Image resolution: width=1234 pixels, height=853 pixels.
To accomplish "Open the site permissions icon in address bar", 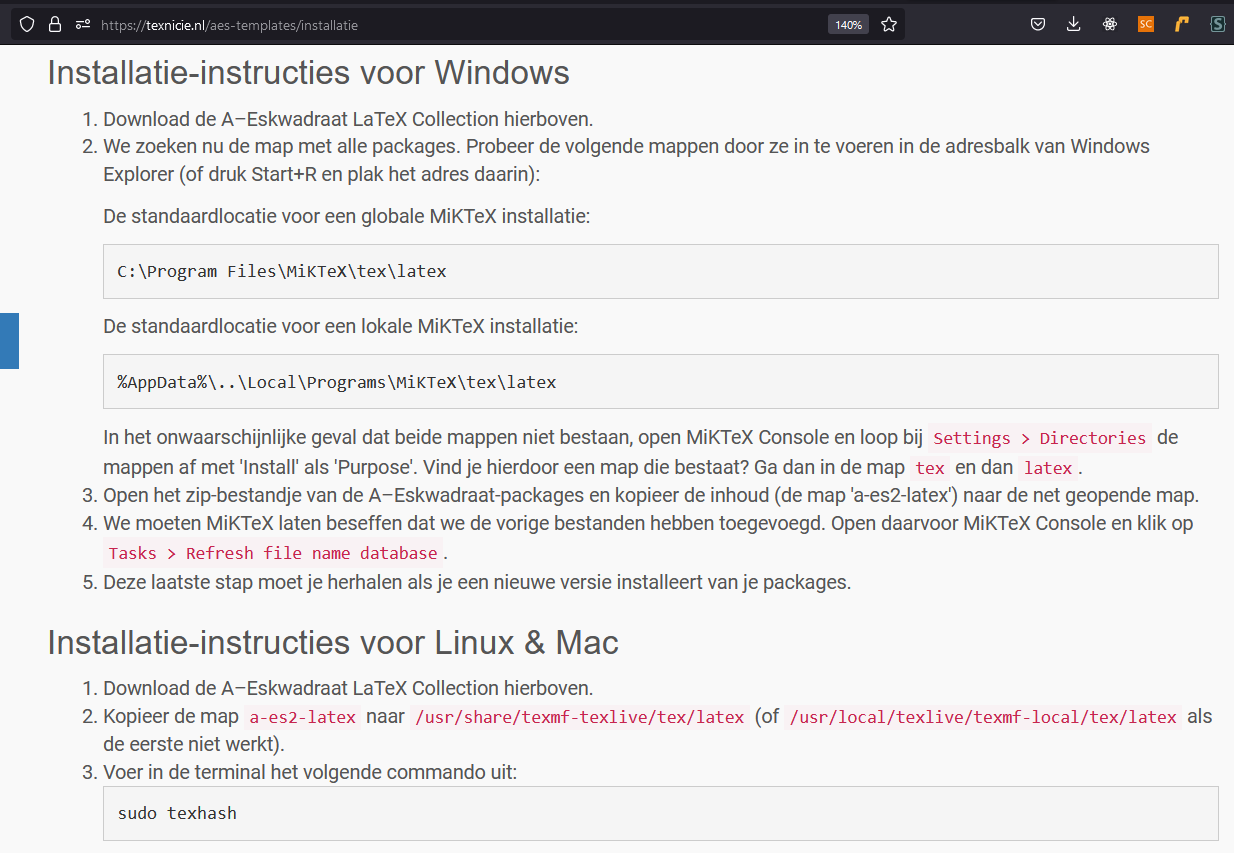I will pos(83,25).
